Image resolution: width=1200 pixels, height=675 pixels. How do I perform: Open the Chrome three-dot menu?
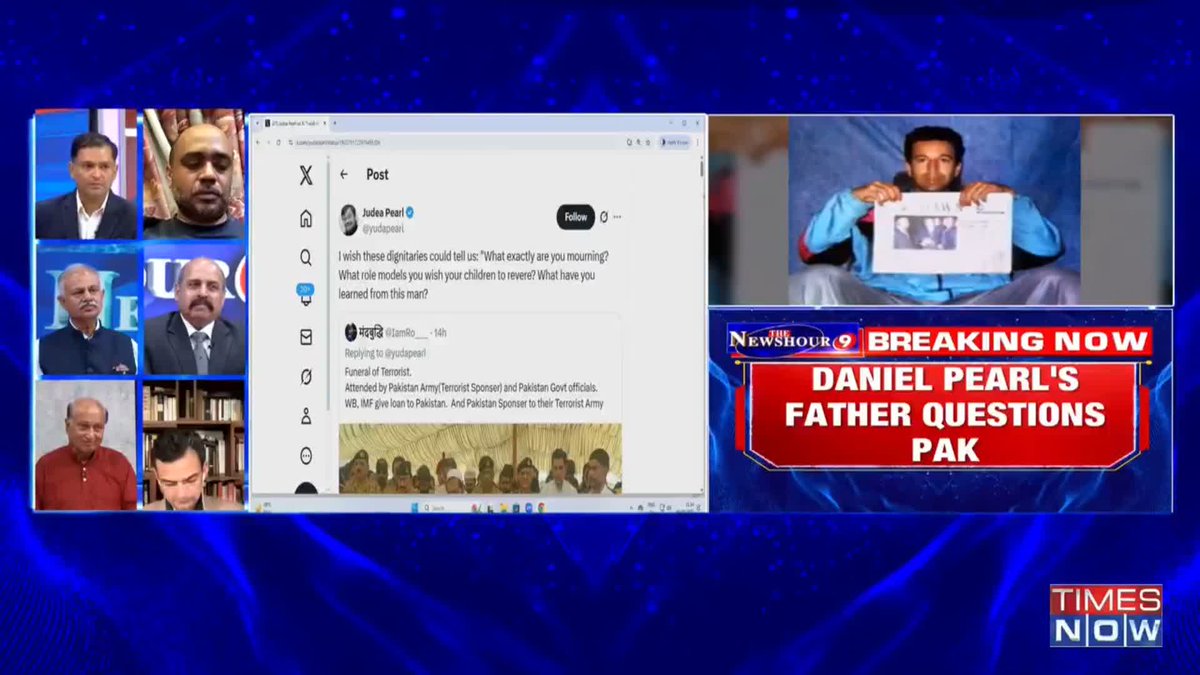697,142
